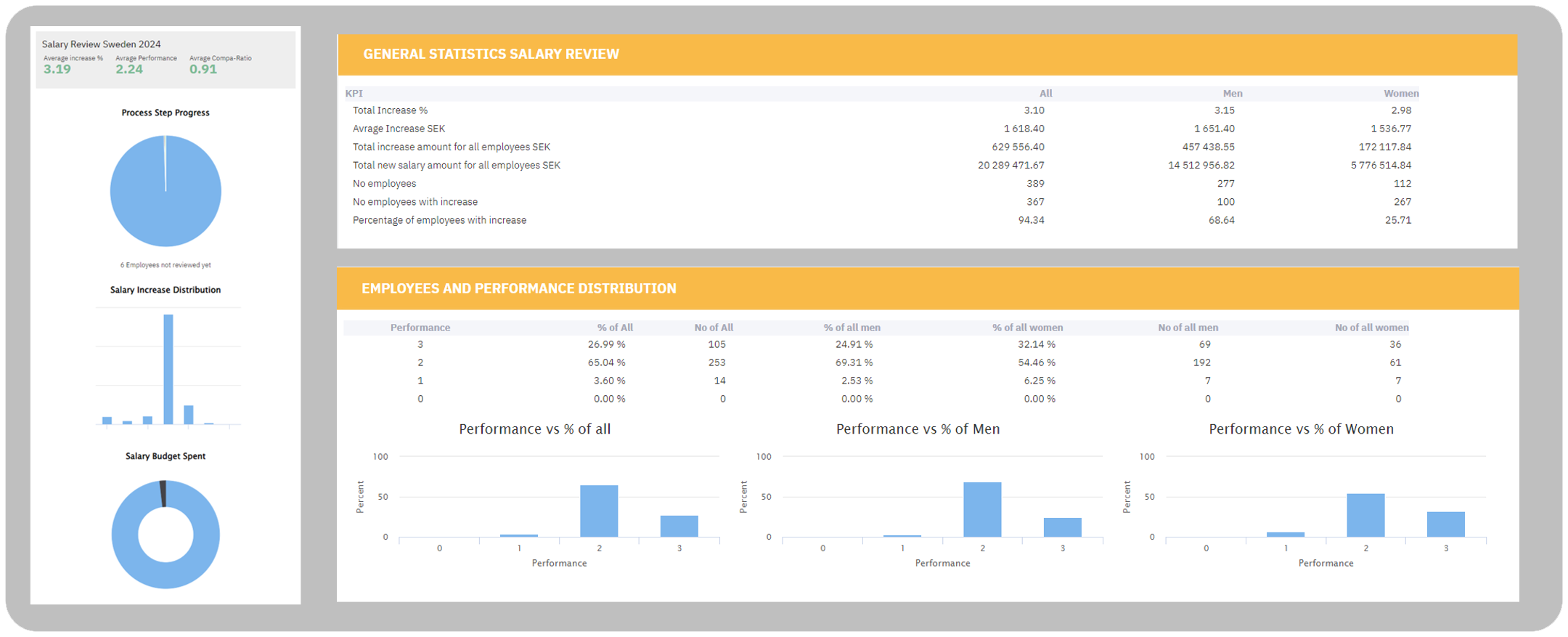The width and height of the screenshot is (1568, 637).
Task: Click the 'No of all women' column header
Action: (x=1372, y=328)
